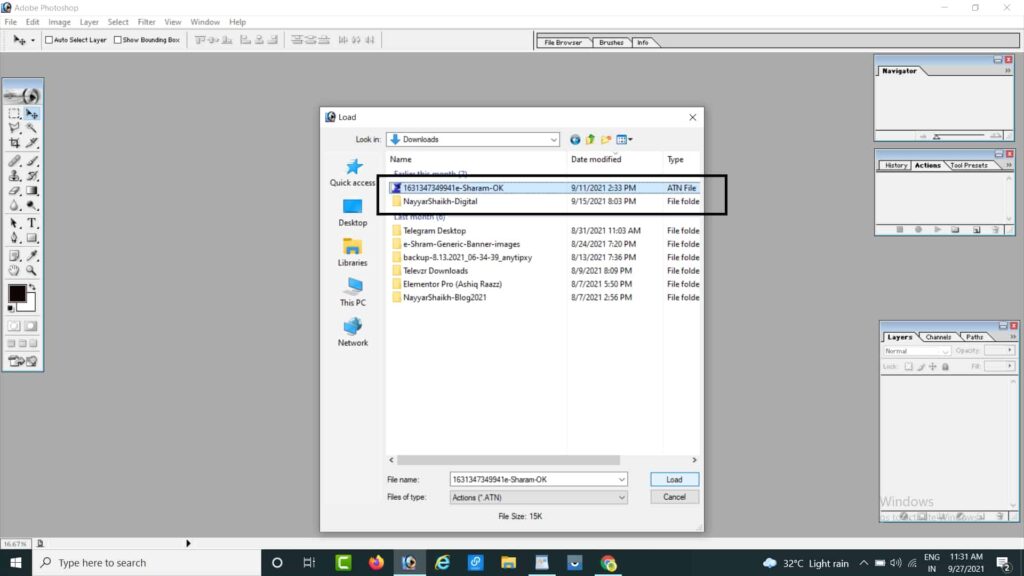
Task: Select the NayyarShaikh-Digital folder
Action: point(440,201)
